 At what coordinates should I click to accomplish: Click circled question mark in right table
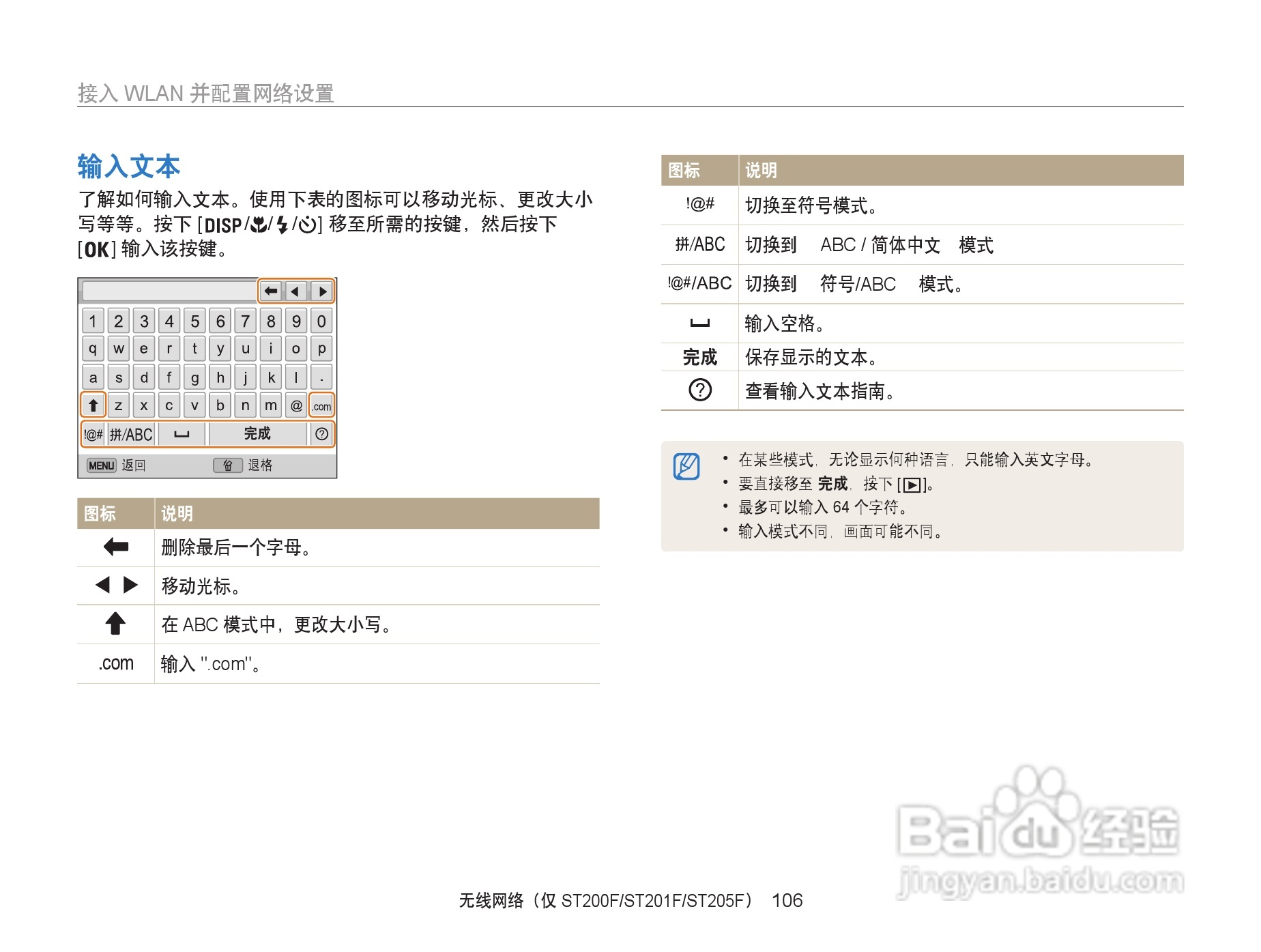click(x=700, y=390)
